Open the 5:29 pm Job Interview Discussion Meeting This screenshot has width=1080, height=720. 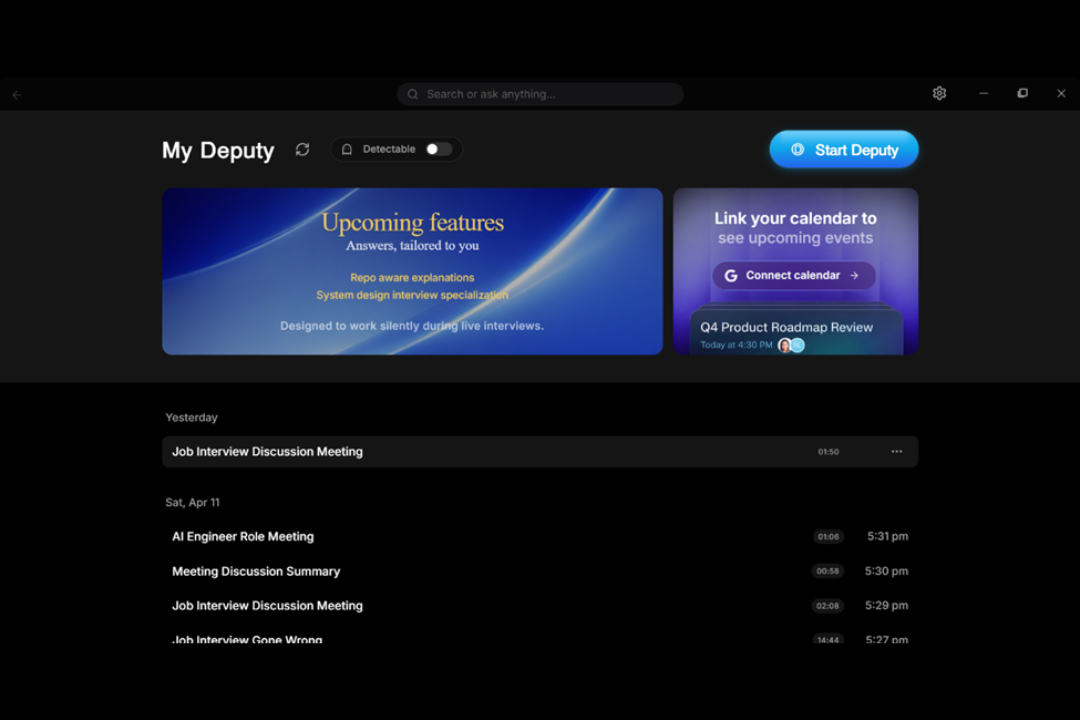pyautogui.click(x=539, y=606)
